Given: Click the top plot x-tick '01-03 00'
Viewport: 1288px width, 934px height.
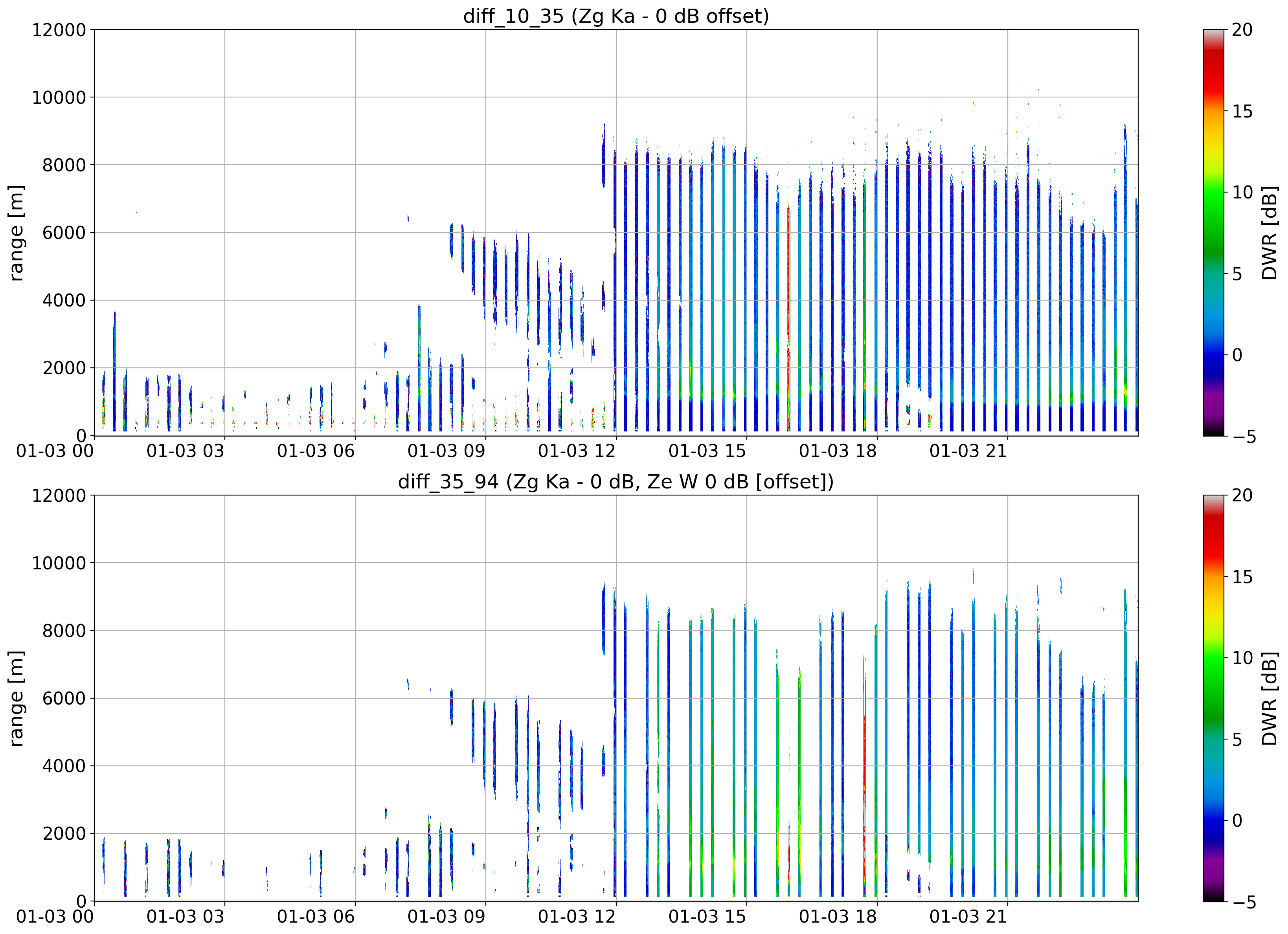Looking at the screenshot, I should [55, 451].
